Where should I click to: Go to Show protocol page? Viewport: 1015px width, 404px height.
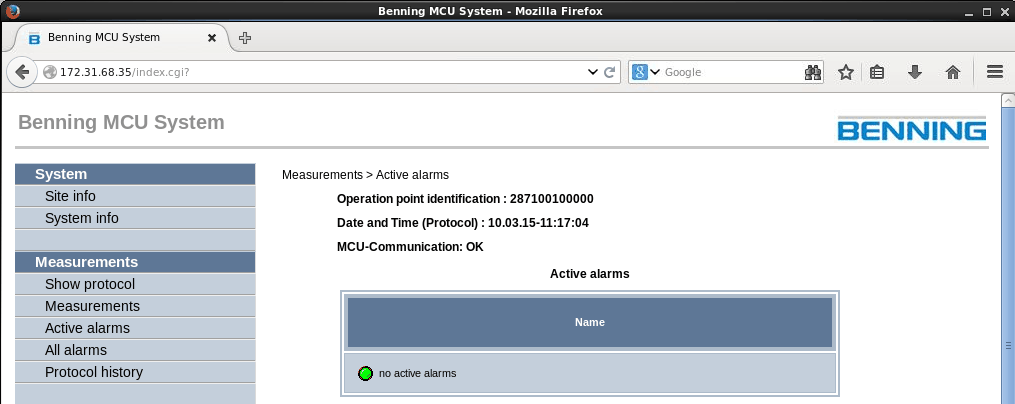coord(89,284)
